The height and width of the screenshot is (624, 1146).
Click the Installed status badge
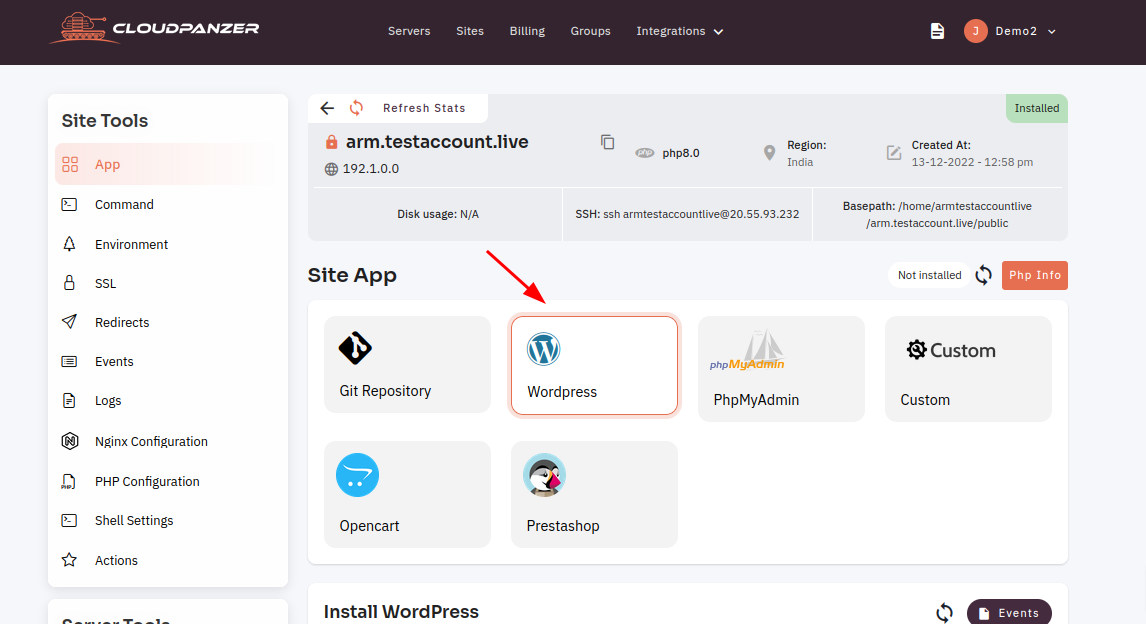[1036, 108]
